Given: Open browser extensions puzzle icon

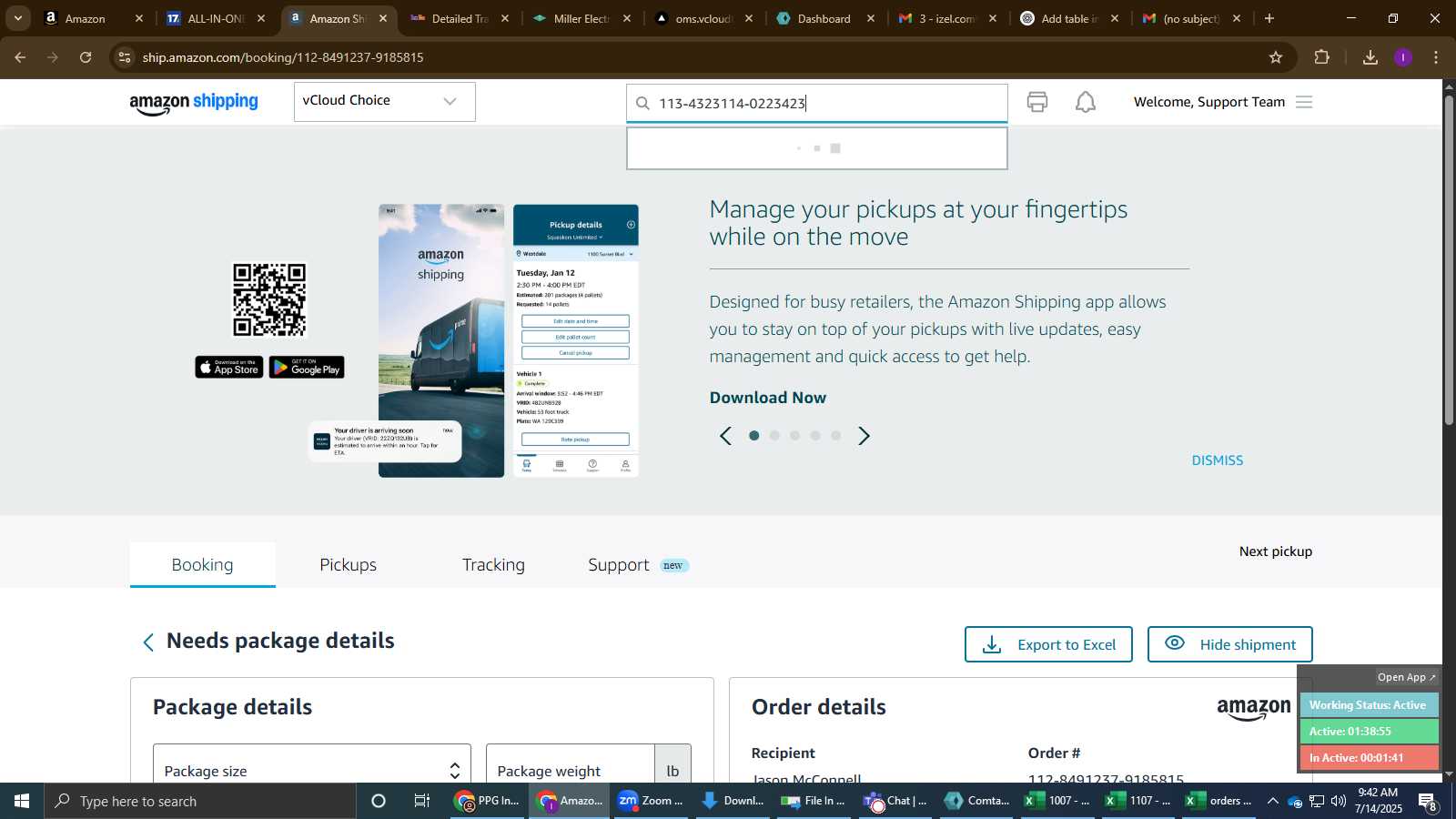Looking at the screenshot, I should pos(1322,57).
